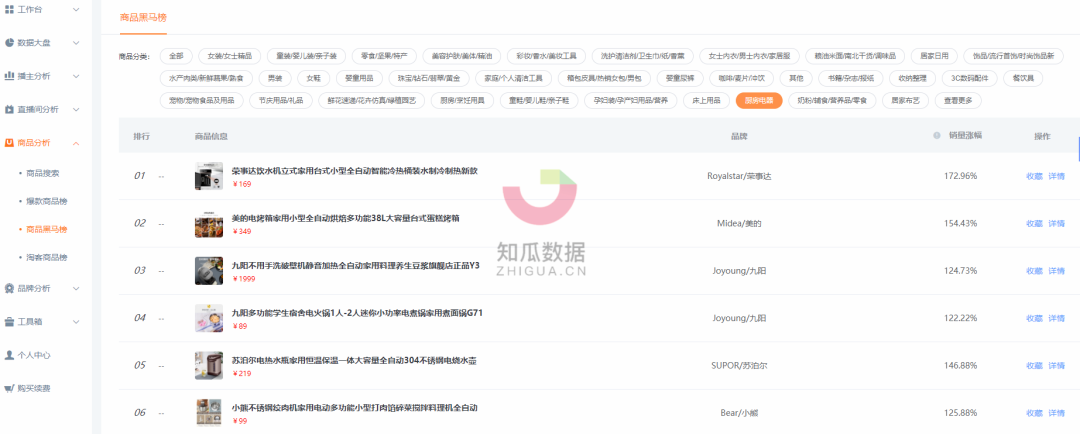The height and width of the screenshot is (434, 1080).
Task: Open the 九阳电火锅 product thumbnail
Action: point(209,318)
